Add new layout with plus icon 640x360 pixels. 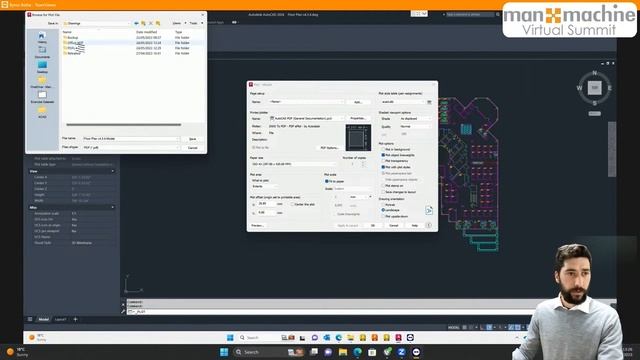[75, 319]
